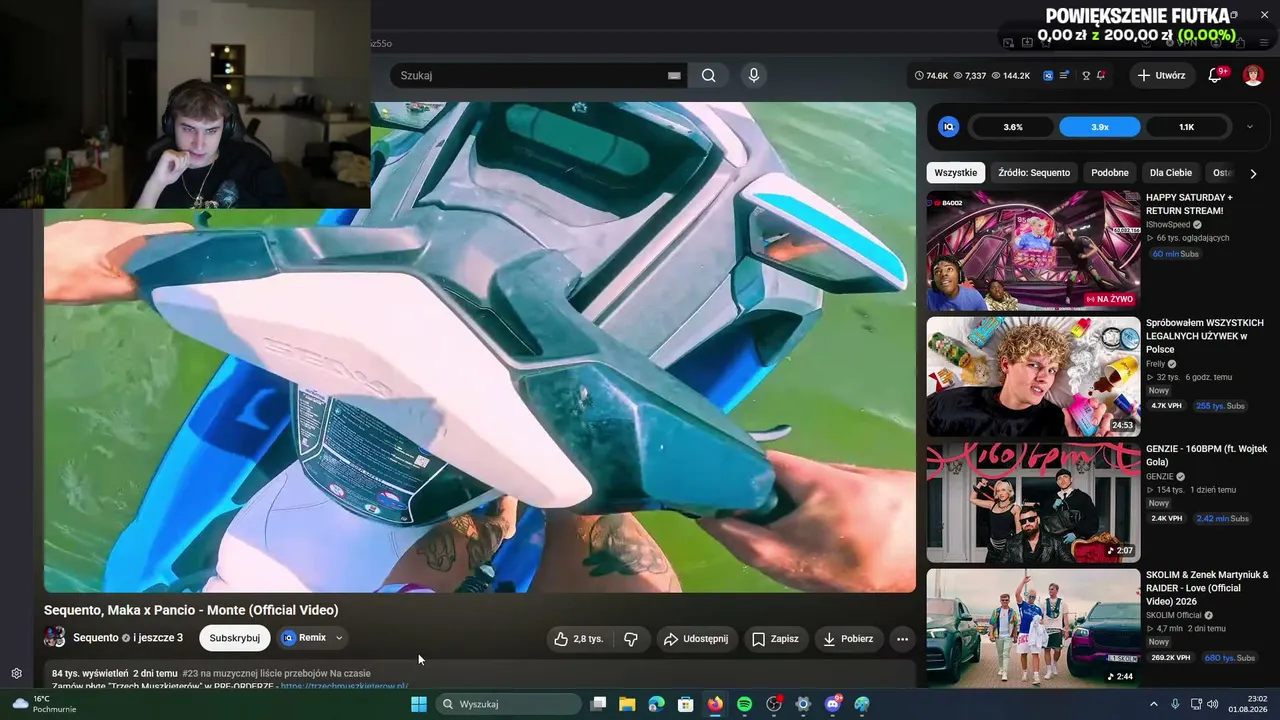
Task: Click the GENZIE channel name under 160BPM
Action: click(1160, 477)
